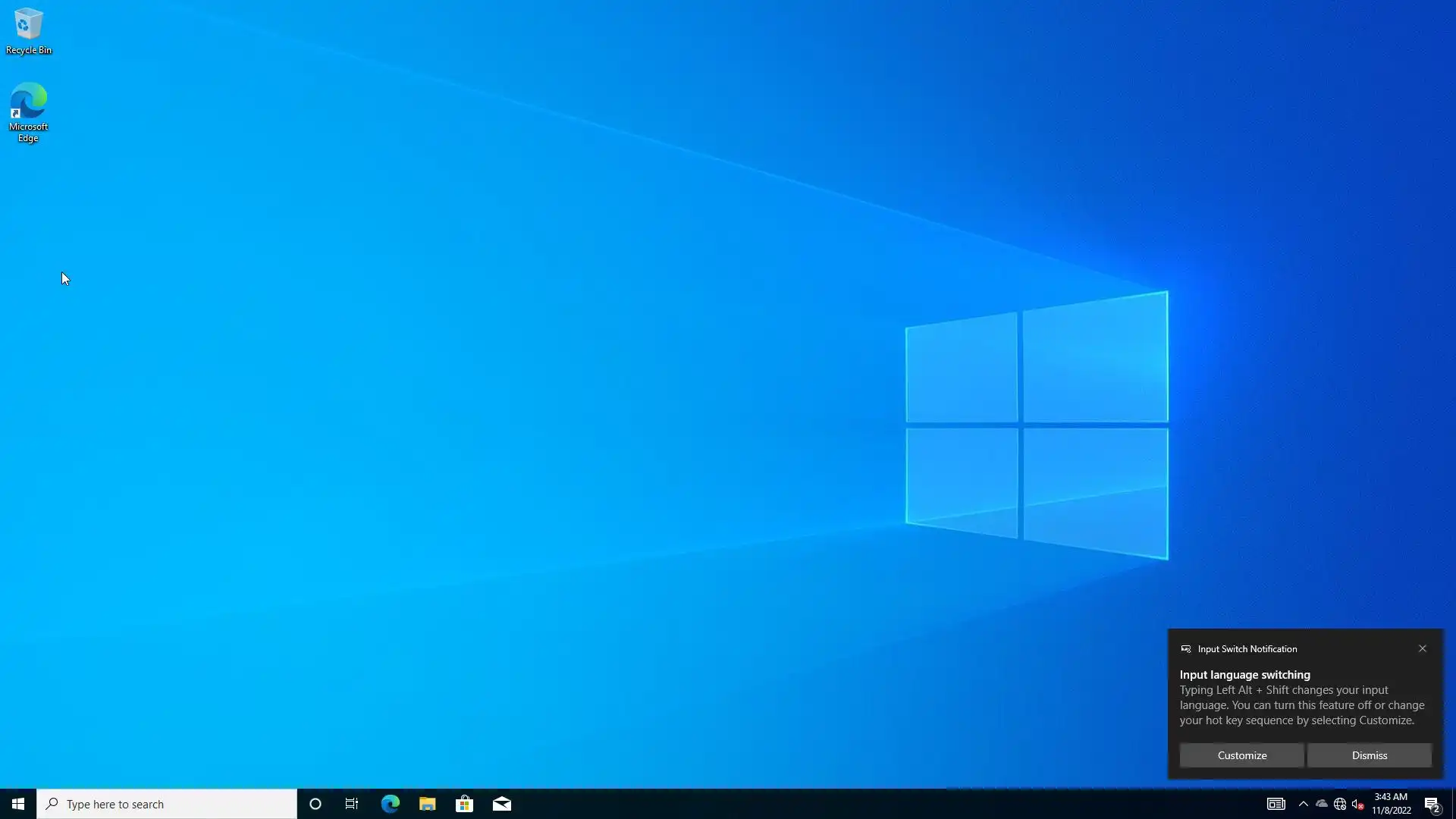Open the Windows Start menu
The image size is (1456, 819).
pyautogui.click(x=18, y=804)
